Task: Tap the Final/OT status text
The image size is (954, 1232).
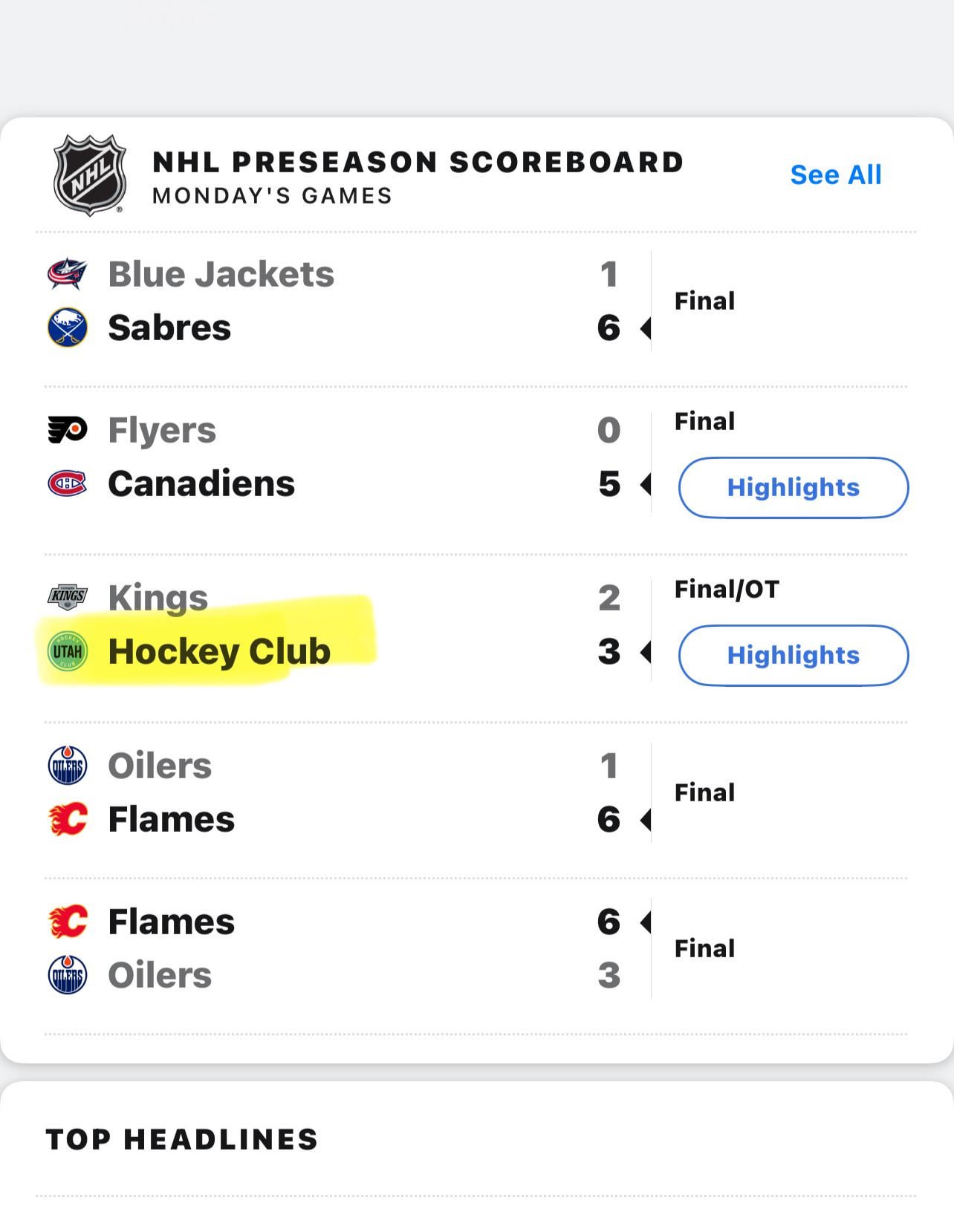Action: (727, 589)
